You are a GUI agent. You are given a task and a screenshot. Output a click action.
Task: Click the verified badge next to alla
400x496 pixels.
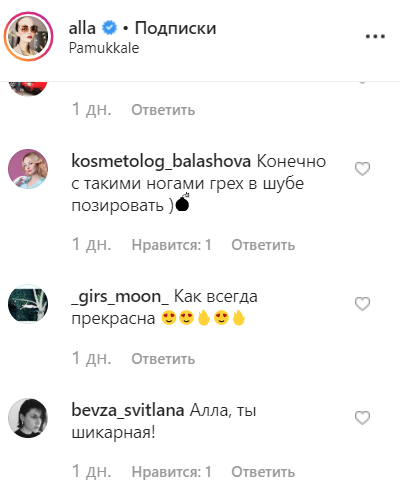click(109, 28)
